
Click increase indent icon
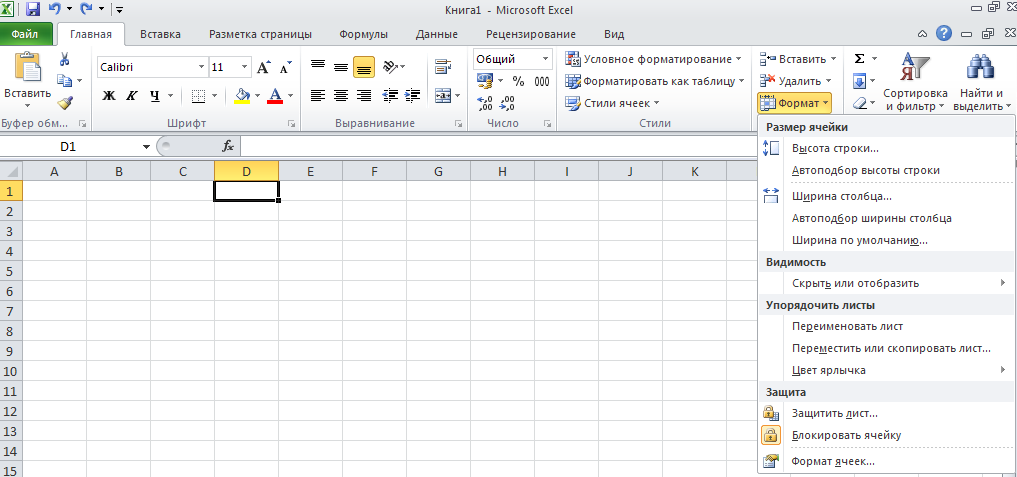tap(413, 96)
